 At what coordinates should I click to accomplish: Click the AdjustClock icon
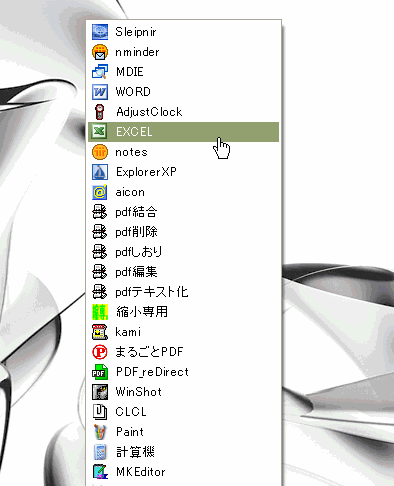tap(100, 112)
